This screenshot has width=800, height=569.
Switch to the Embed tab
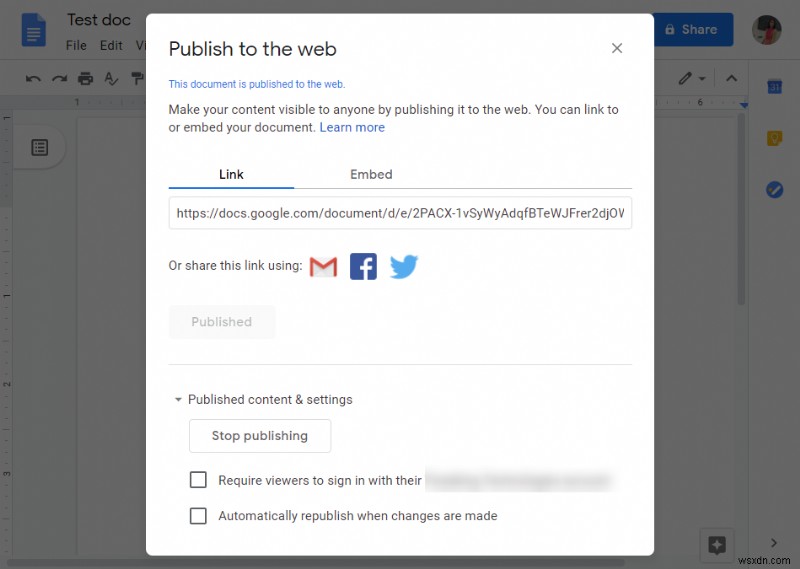pos(371,174)
